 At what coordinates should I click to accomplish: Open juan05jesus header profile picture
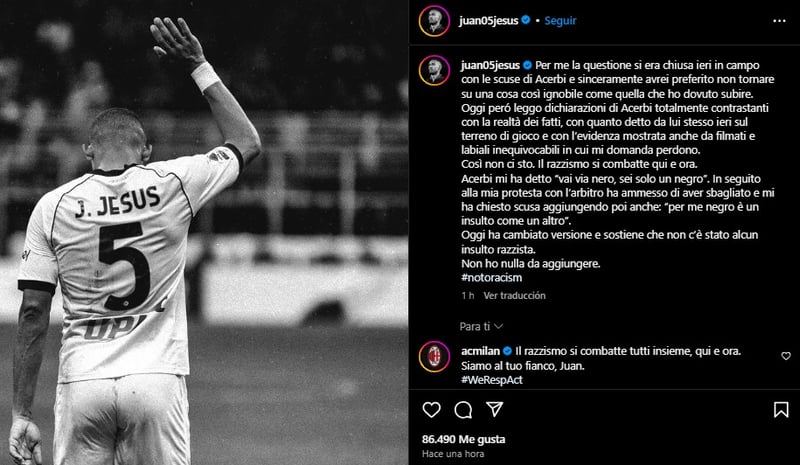[x=434, y=21]
